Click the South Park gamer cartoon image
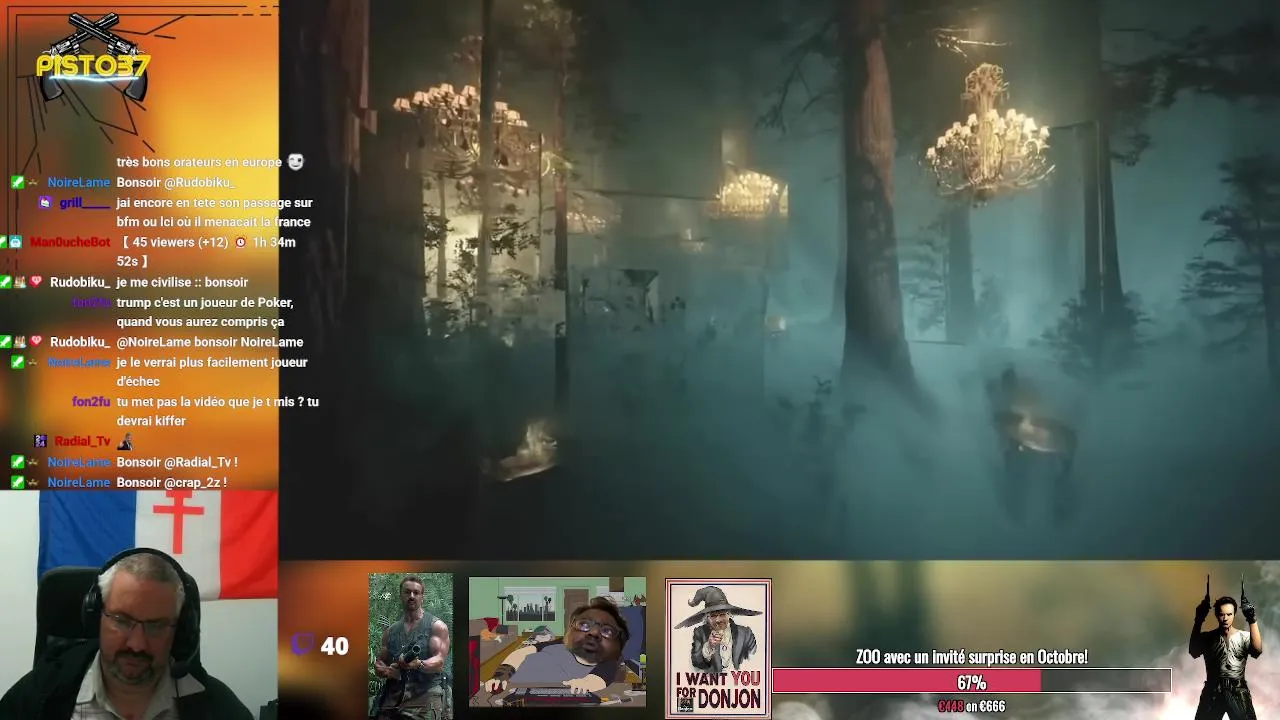This screenshot has height=720, width=1280. [557, 642]
